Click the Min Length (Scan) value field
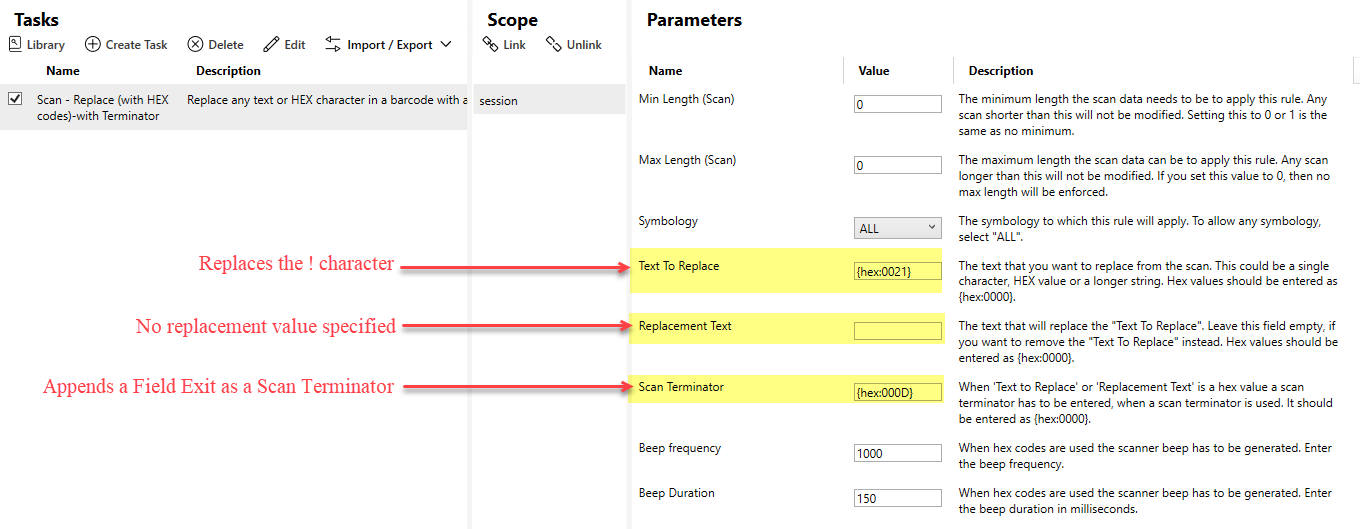 pos(897,104)
